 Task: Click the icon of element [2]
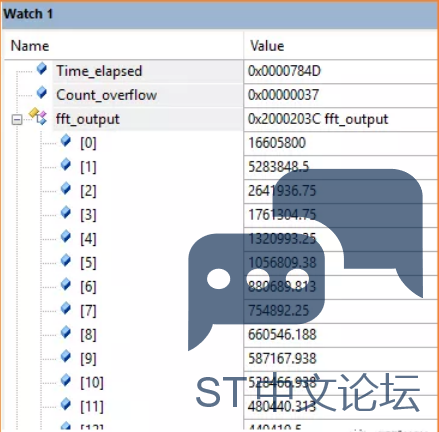pyautogui.click(x=66, y=189)
